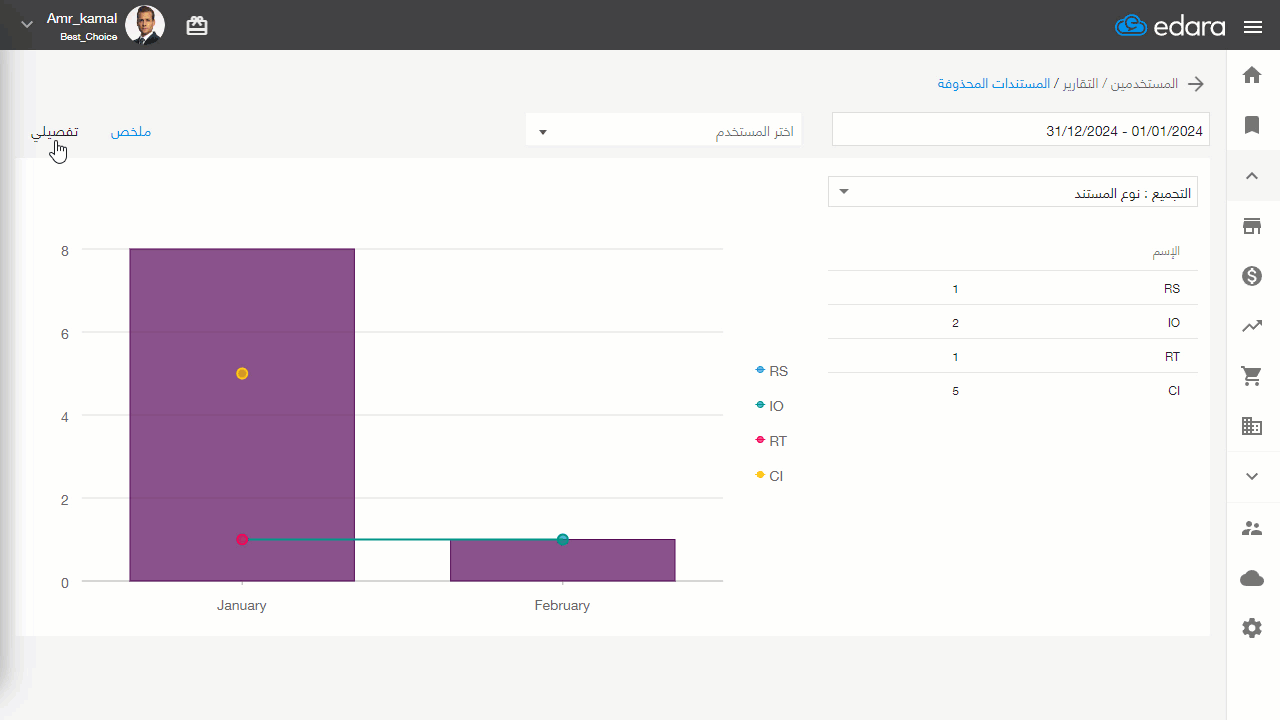Open the shopping cart purchasing icon
Image resolution: width=1280 pixels, height=720 pixels.
coord(1252,376)
